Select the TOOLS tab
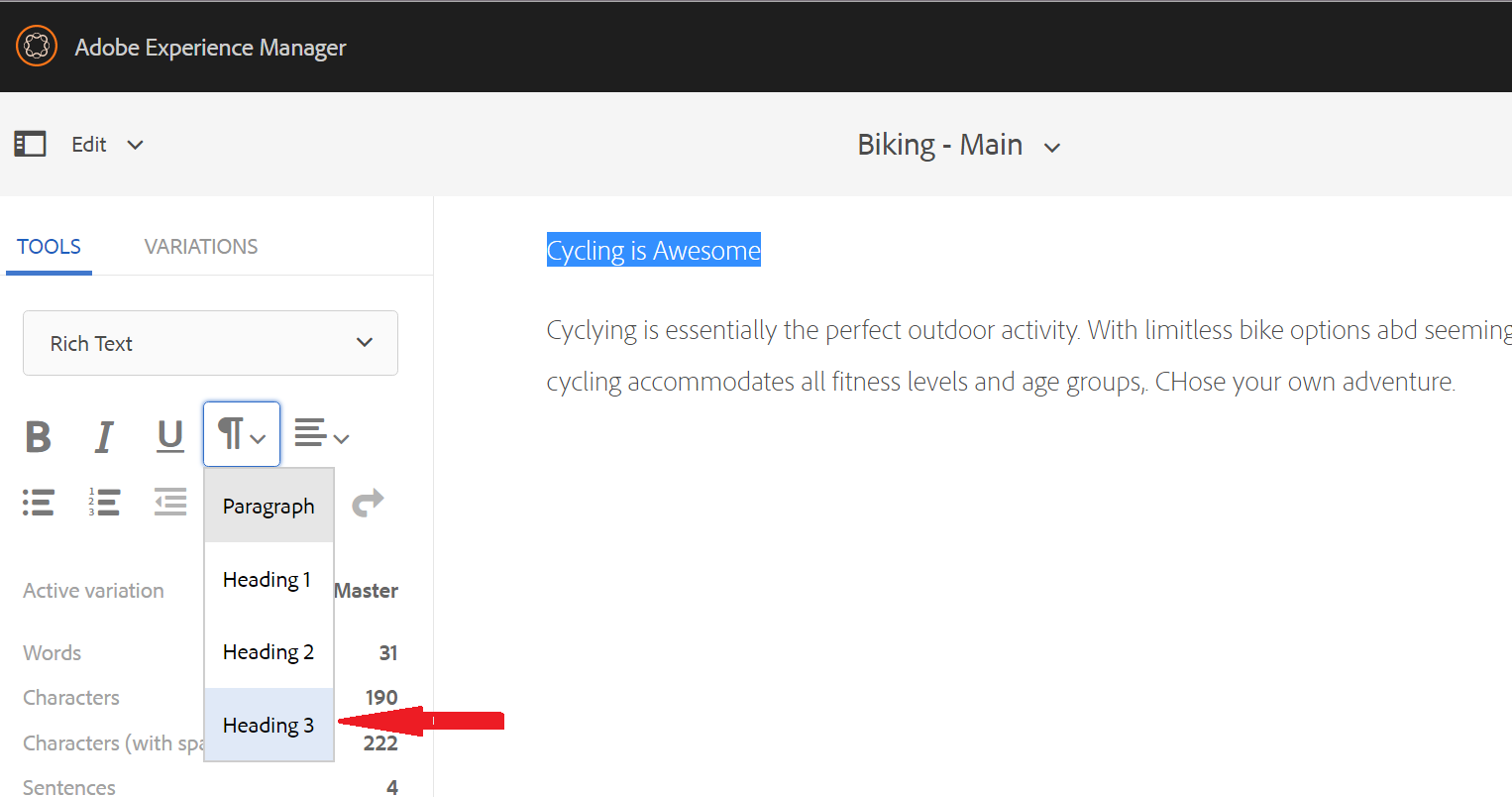This screenshot has width=1512, height=797. tap(49, 247)
